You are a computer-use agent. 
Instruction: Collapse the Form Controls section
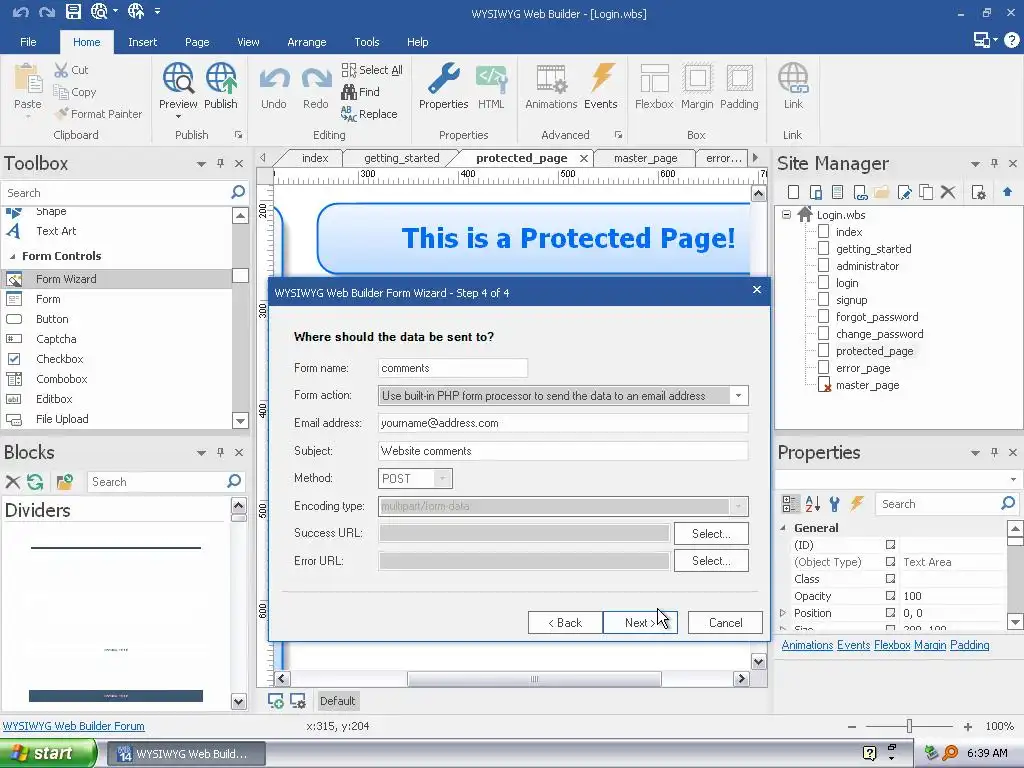point(12,256)
